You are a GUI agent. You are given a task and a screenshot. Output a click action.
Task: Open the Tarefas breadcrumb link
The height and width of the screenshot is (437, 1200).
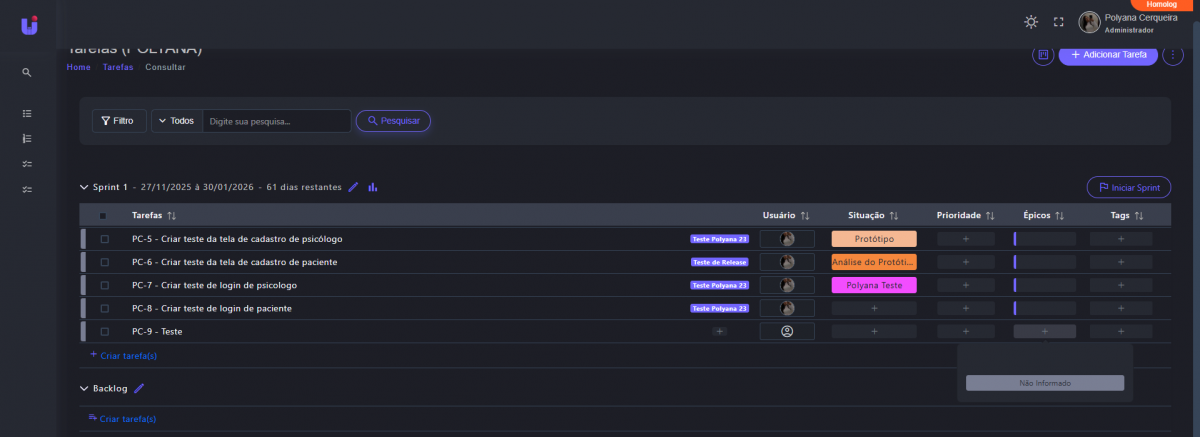click(x=118, y=67)
